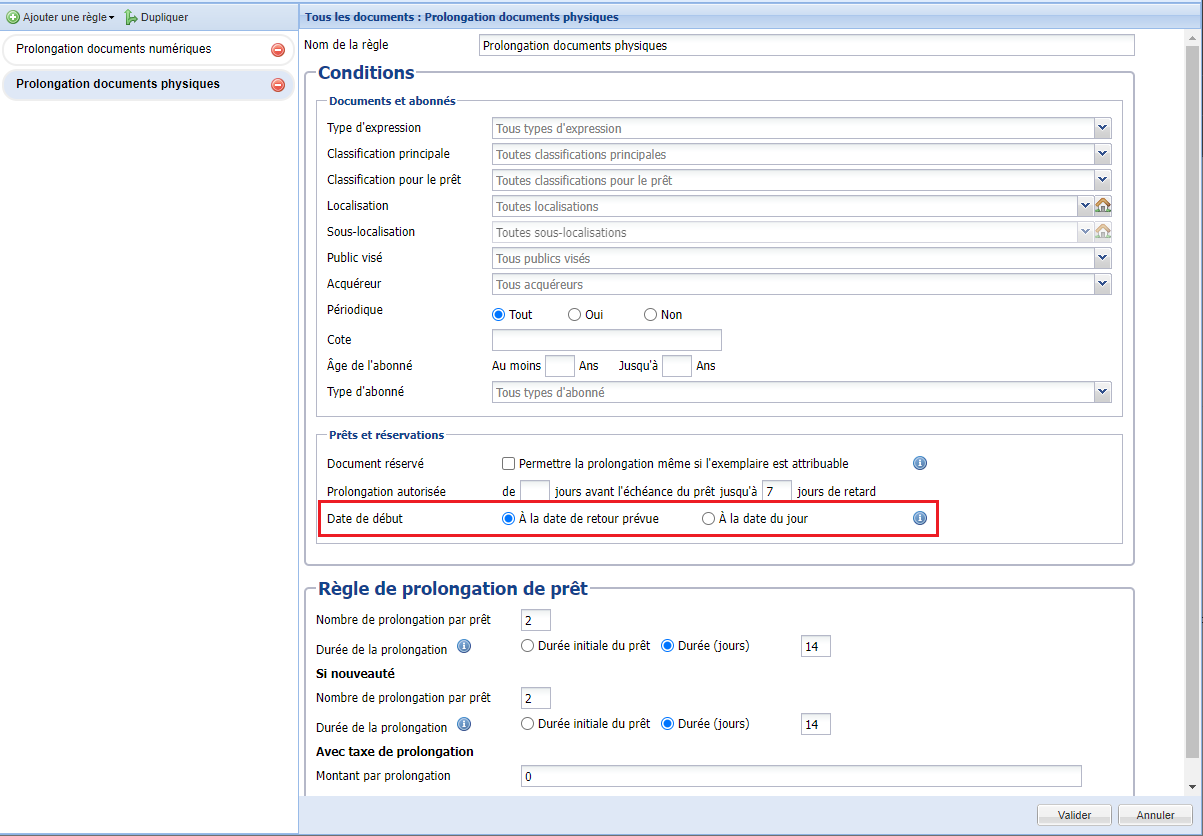Select the Périodique Oui radio button
The width and height of the screenshot is (1203, 836).
point(574,314)
